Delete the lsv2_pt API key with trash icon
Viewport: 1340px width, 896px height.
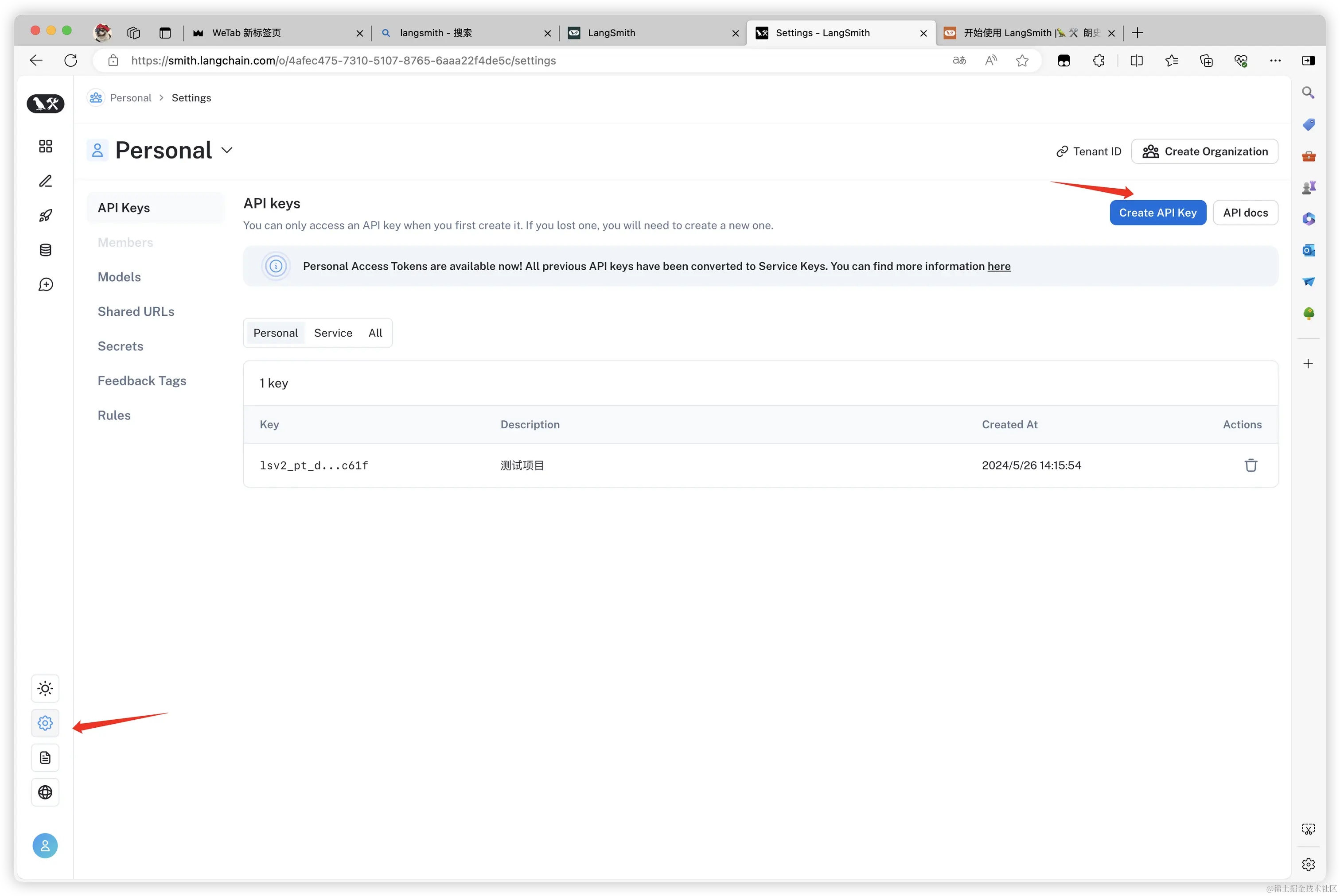(1250, 465)
